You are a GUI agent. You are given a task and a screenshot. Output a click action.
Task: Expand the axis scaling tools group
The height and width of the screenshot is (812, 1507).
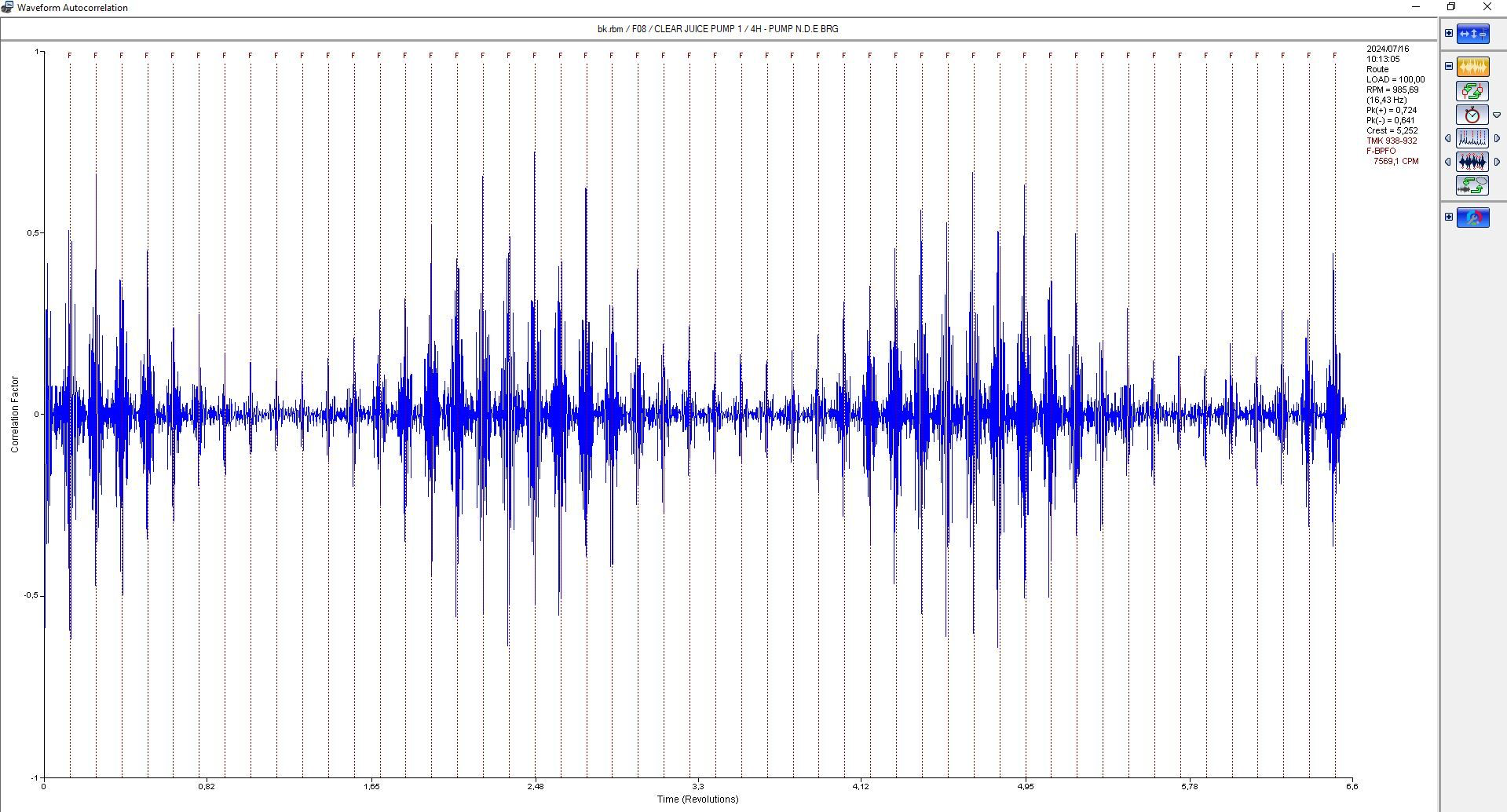pyautogui.click(x=1449, y=33)
